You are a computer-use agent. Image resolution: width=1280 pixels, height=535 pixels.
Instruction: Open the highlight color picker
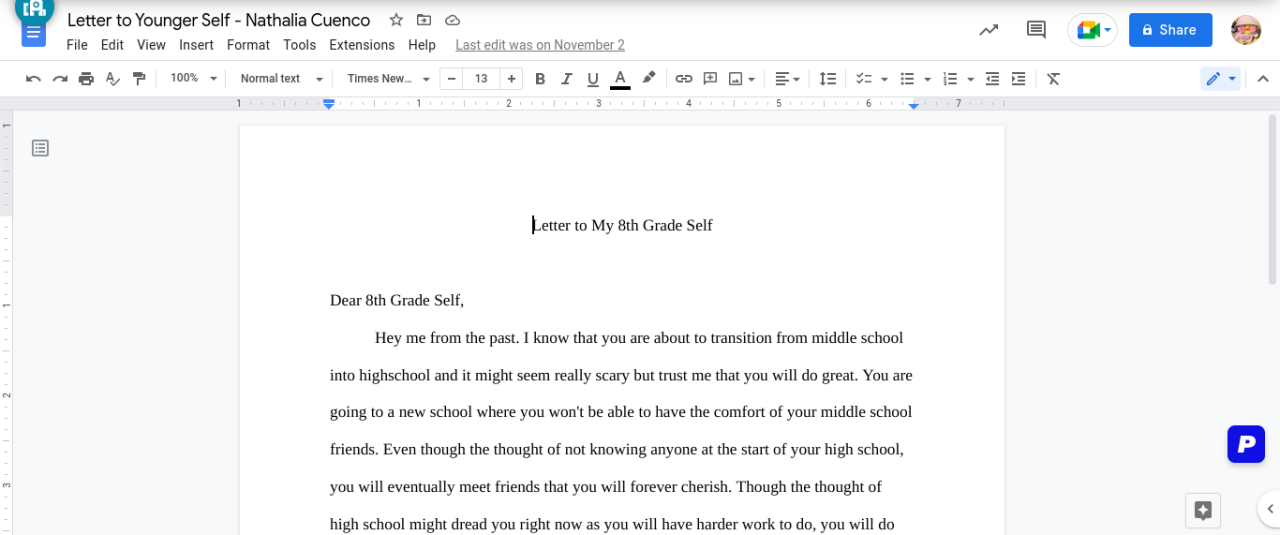point(648,78)
